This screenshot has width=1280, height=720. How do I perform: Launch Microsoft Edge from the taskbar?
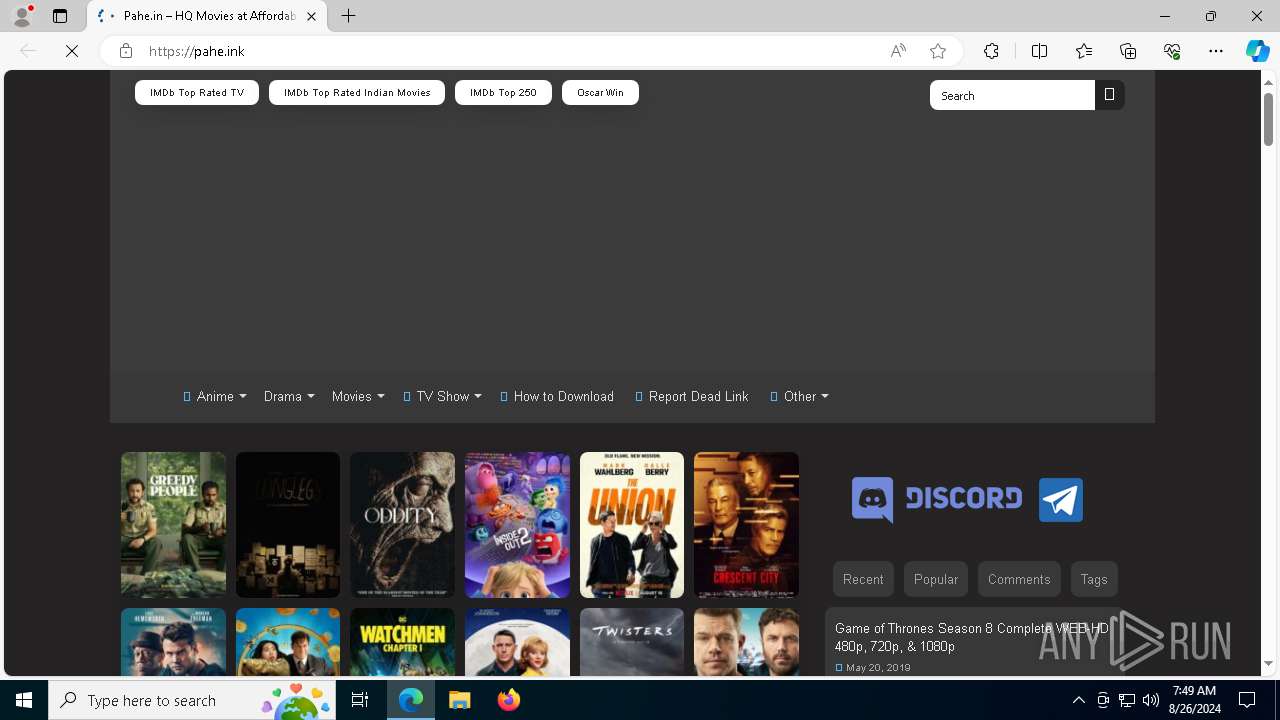point(411,700)
